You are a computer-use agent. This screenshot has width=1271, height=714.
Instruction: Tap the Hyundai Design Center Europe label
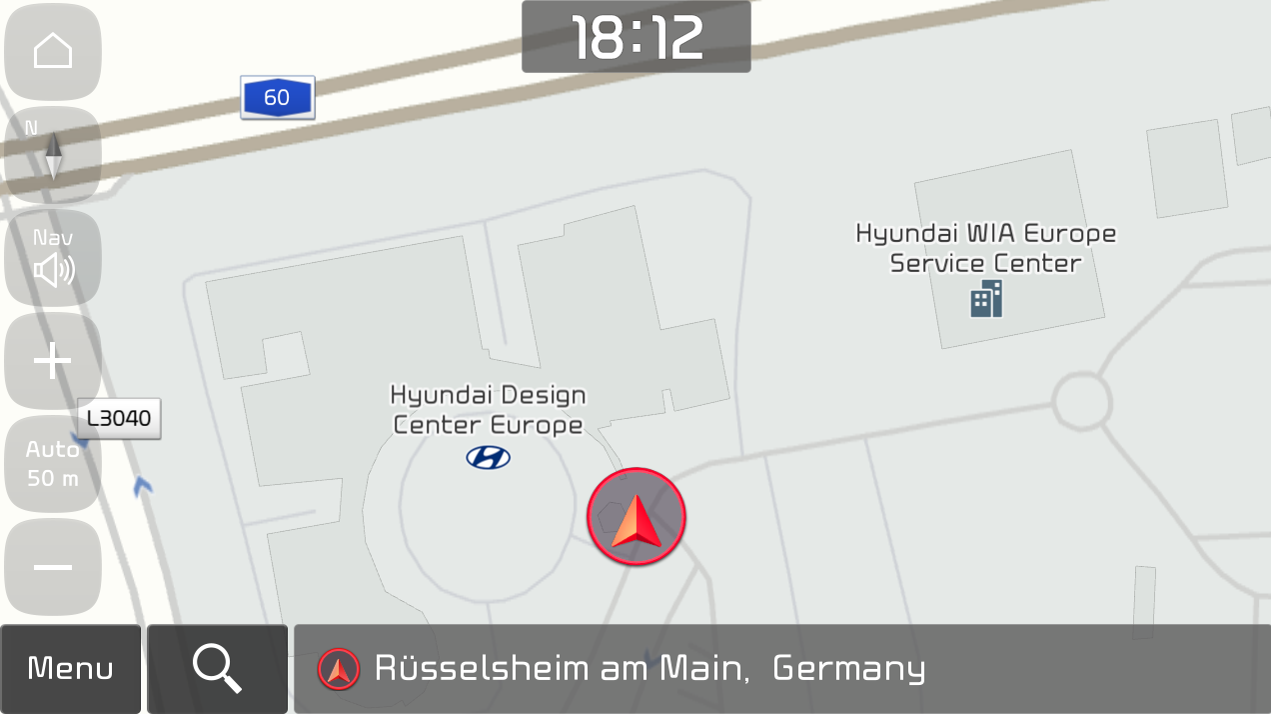tap(488, 410)
